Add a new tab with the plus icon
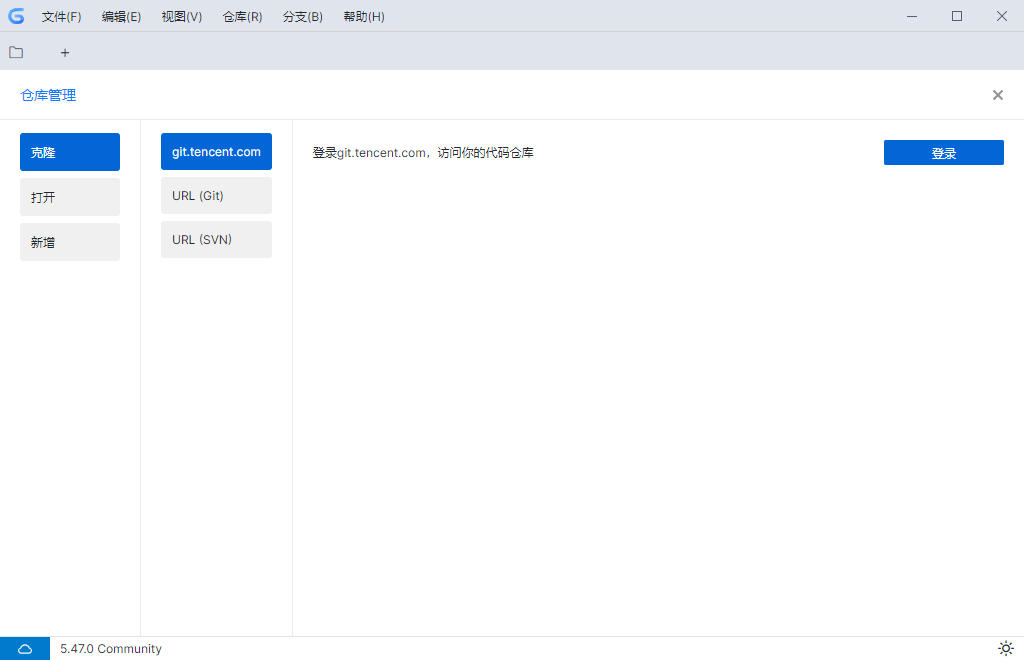Image resolution: width=1024 pixels, height=660 pixels. click(65, 53)
